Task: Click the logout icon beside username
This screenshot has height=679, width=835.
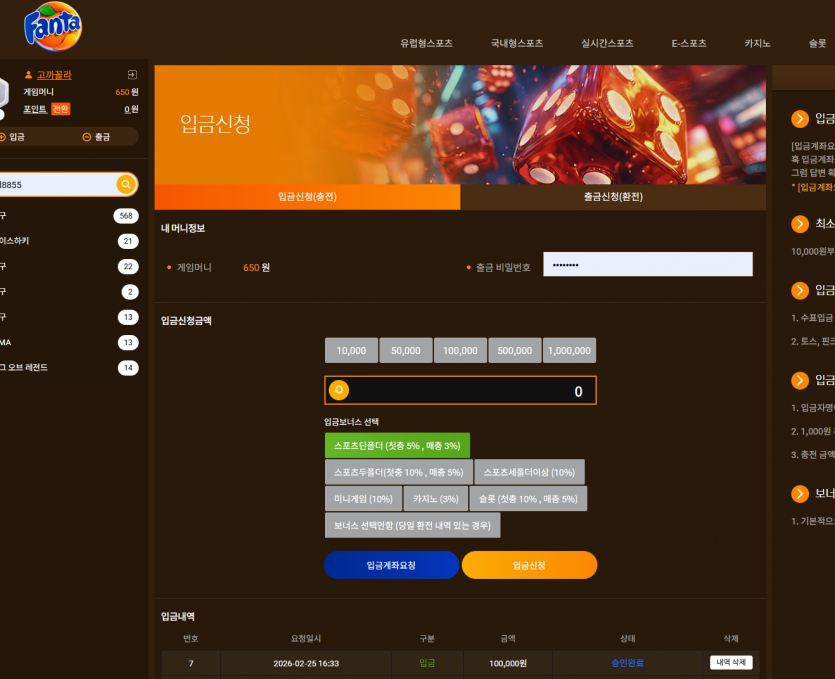Action: [x=132, y=75]
